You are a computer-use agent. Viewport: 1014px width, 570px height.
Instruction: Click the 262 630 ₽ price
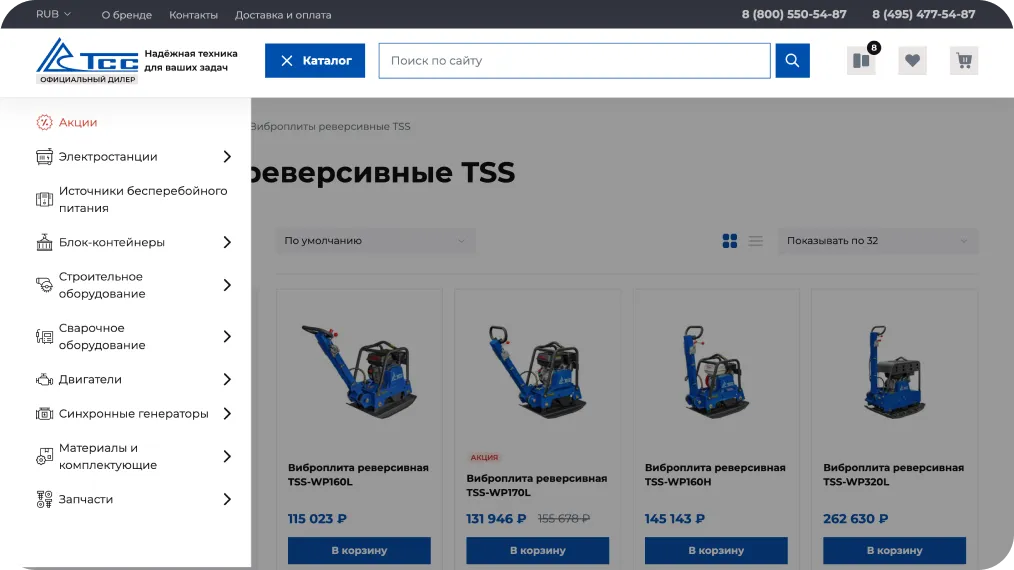pos(856,519)
